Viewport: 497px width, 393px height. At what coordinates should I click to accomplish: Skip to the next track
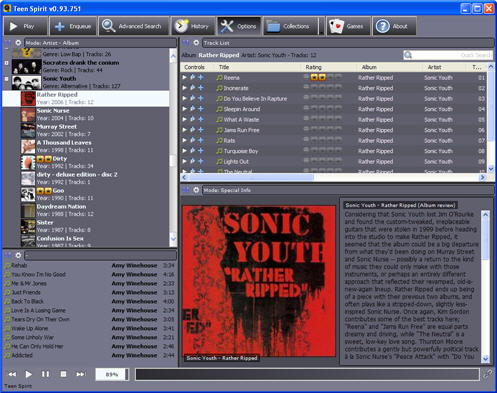click(x=80, y=374)
